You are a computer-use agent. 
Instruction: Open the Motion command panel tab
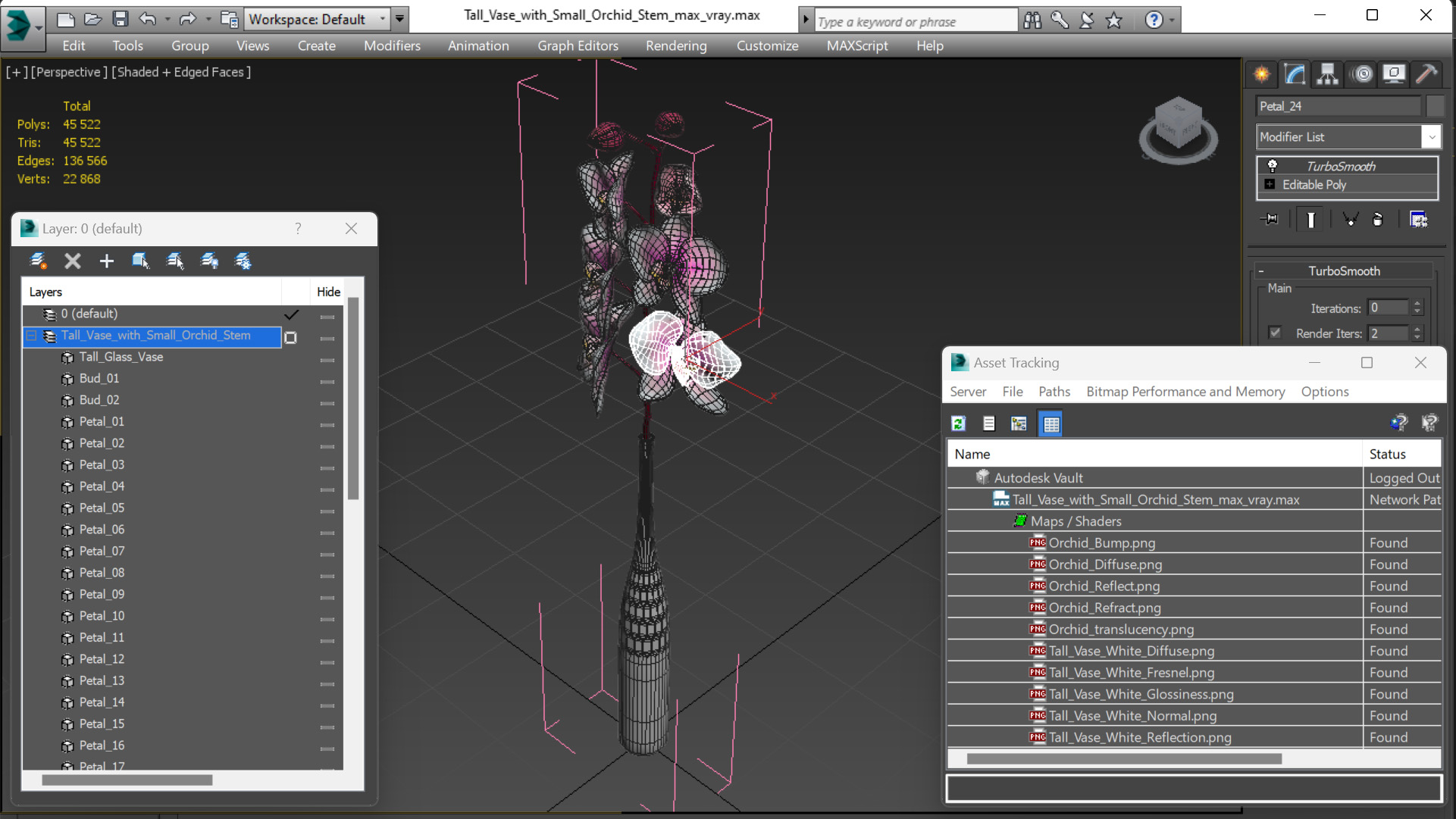tap(1362, 73)
